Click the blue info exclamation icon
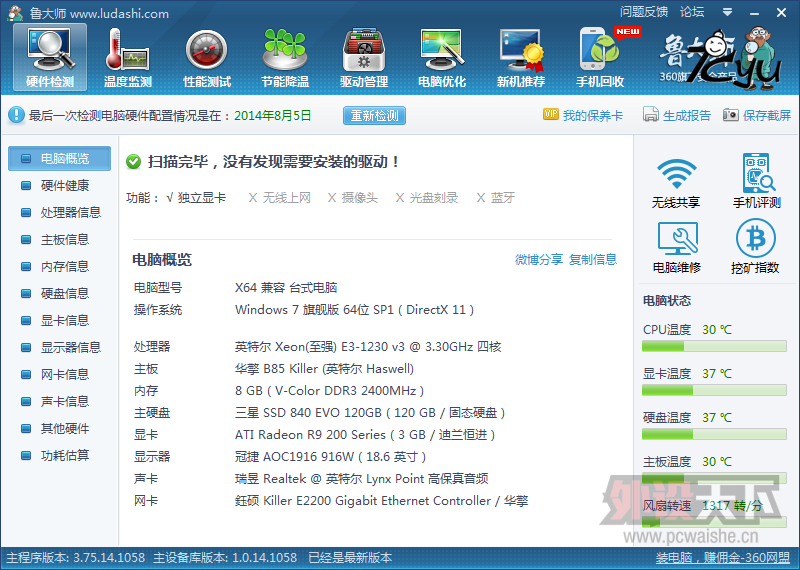Viewport: 800px width, 570px height. 16,115
